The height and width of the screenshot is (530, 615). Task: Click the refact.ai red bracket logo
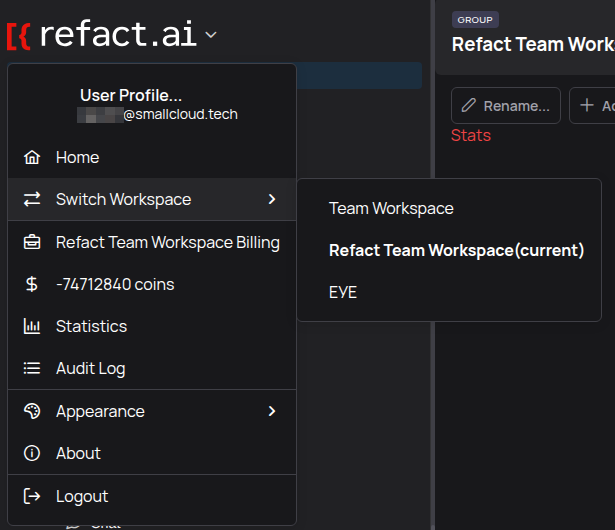tap(18, 36)
